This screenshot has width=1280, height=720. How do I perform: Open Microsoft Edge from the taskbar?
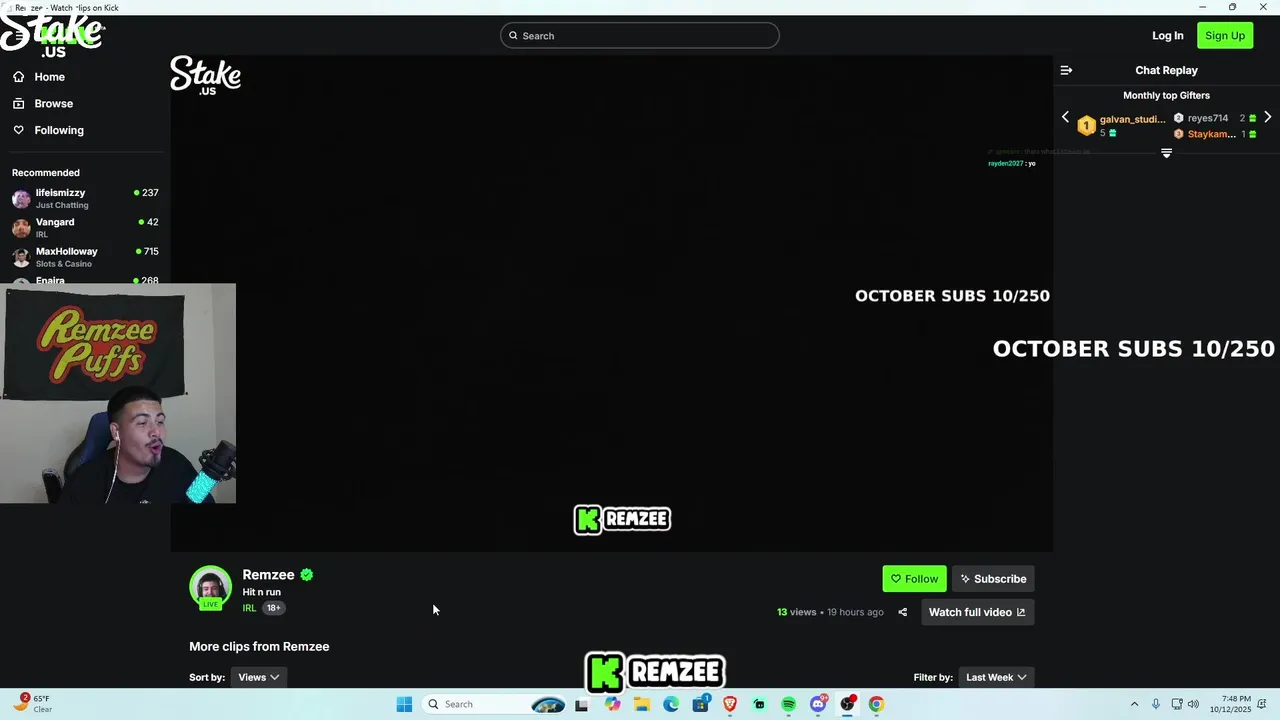point(671,704)
